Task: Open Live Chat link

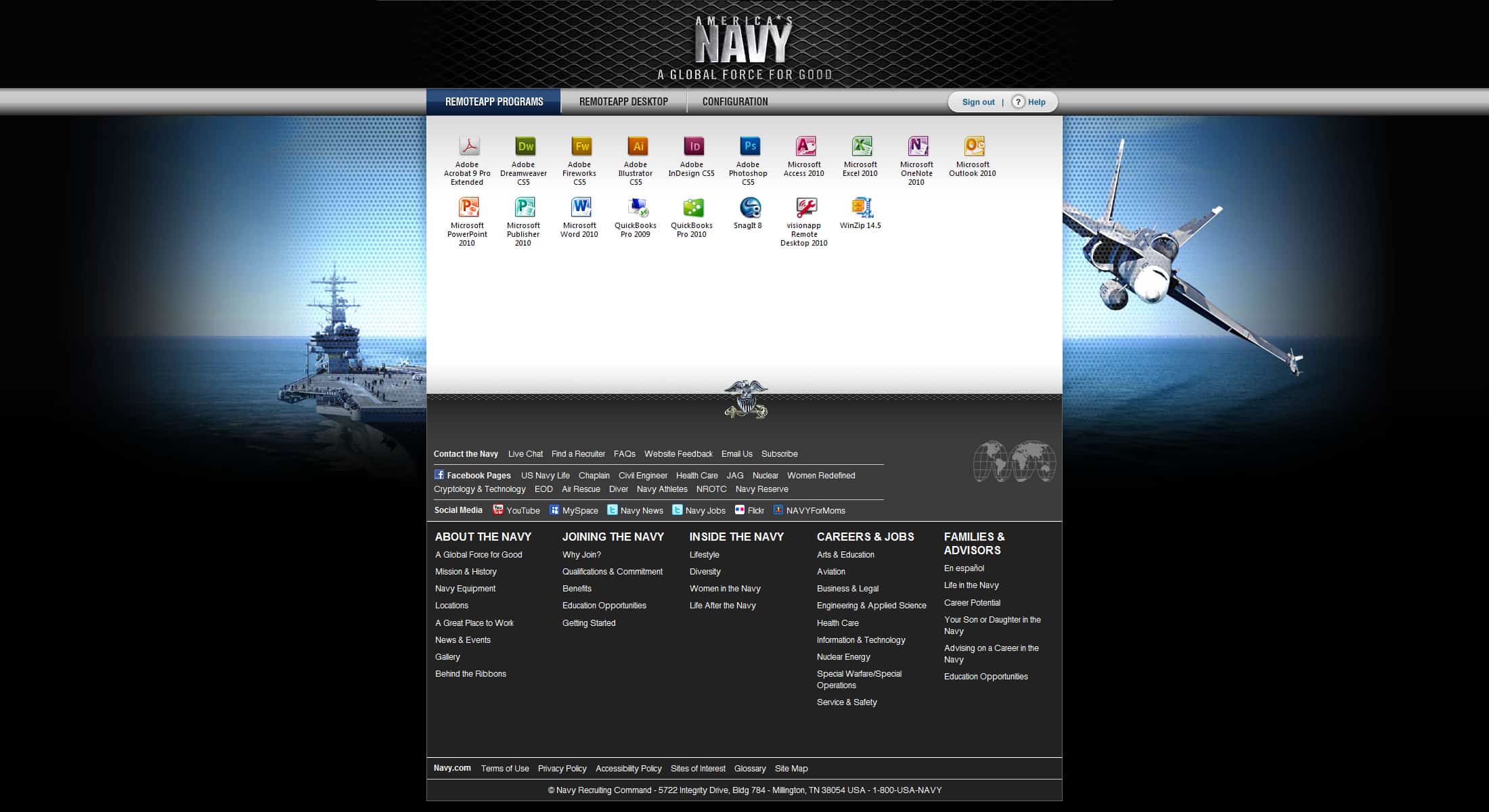Action: tap(525, 454)
